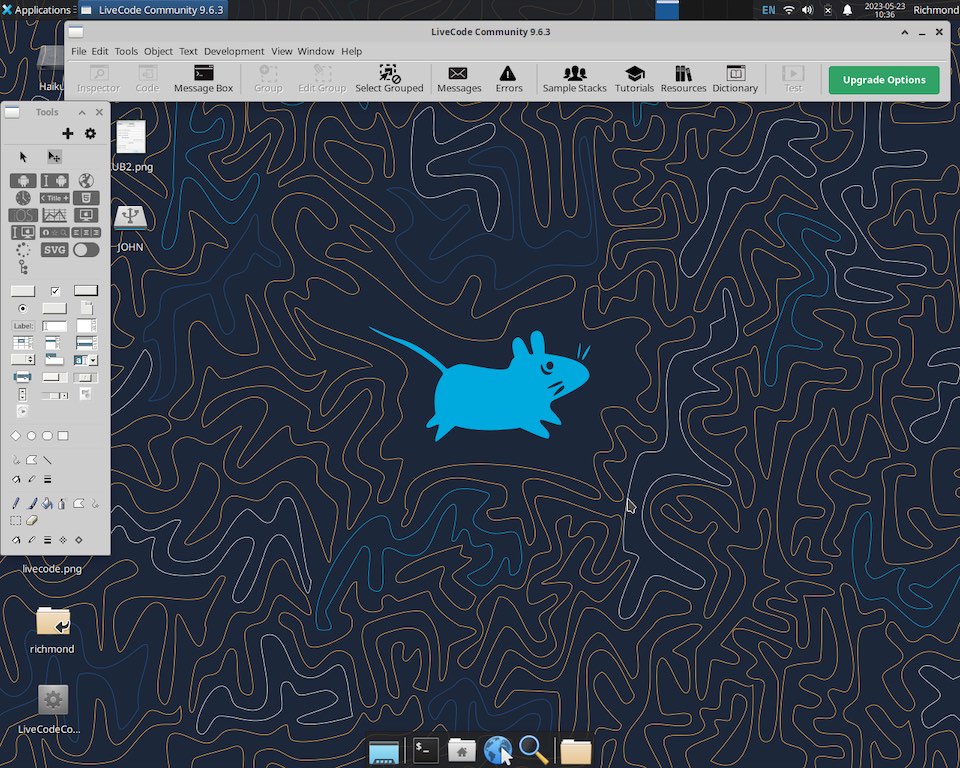Select the clock widget in Tools palette
Image resolution: width=960 pixels, height=768 pixels.
pyautogui.click(x=23, y=198)
